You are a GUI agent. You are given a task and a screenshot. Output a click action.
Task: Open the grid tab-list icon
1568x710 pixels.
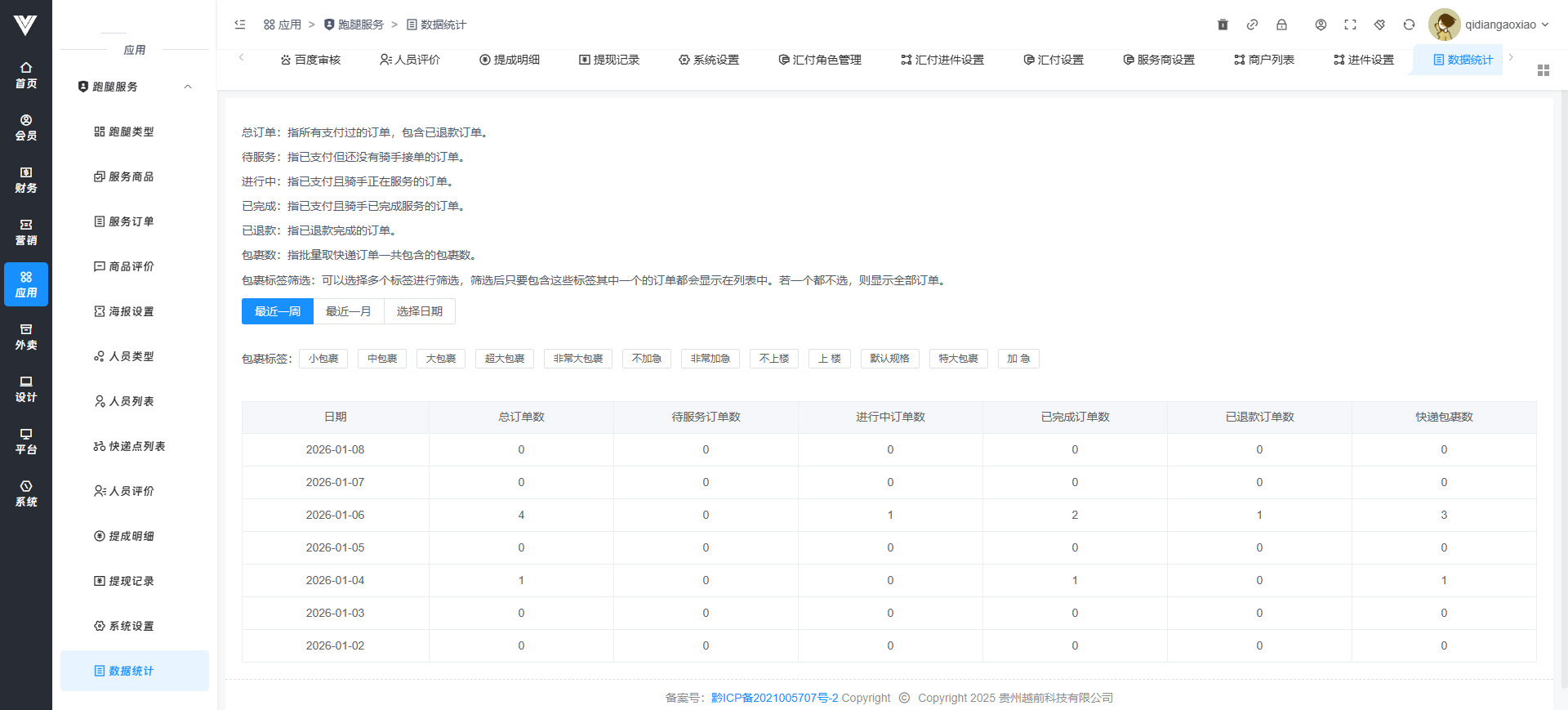(1543, 70)
